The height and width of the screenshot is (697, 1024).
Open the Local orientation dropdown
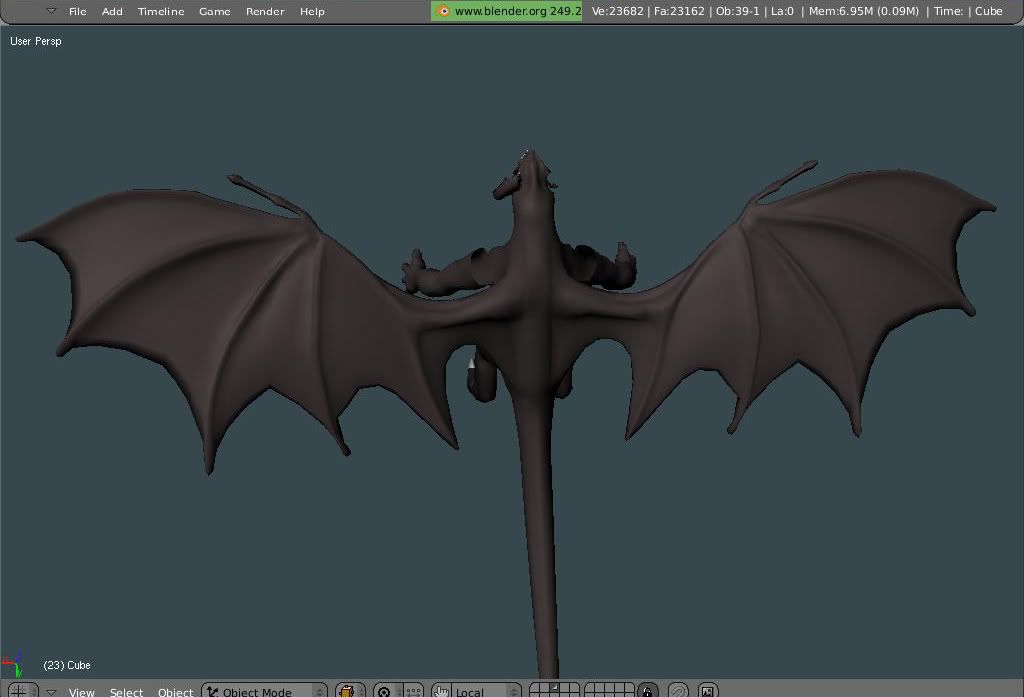487,691
